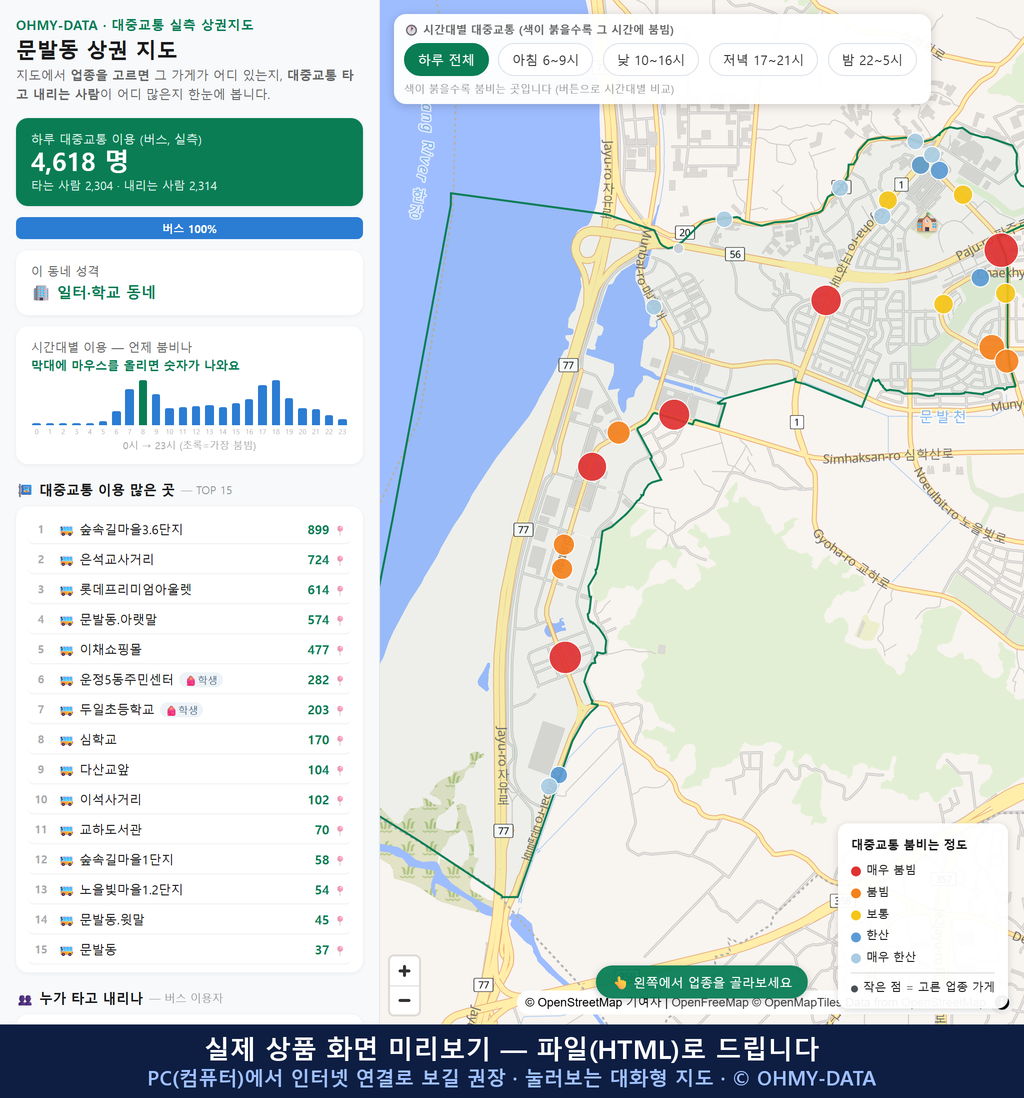Click the yellow 보통 legend dot
The height and width of the screenshot is (1098, 1024).
pos(855,915)
